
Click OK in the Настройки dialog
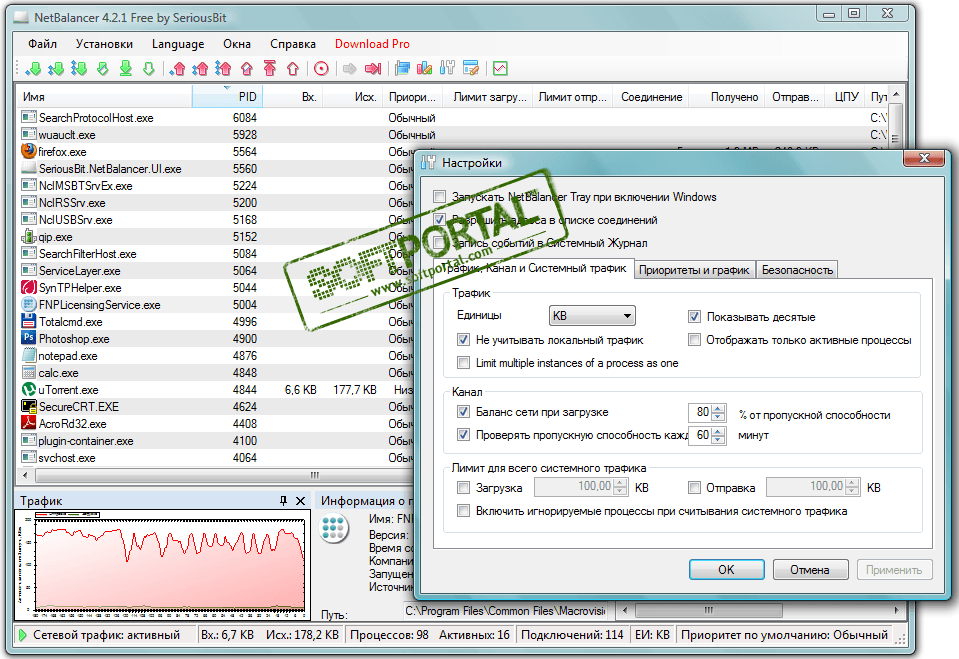tap(727, 570)
